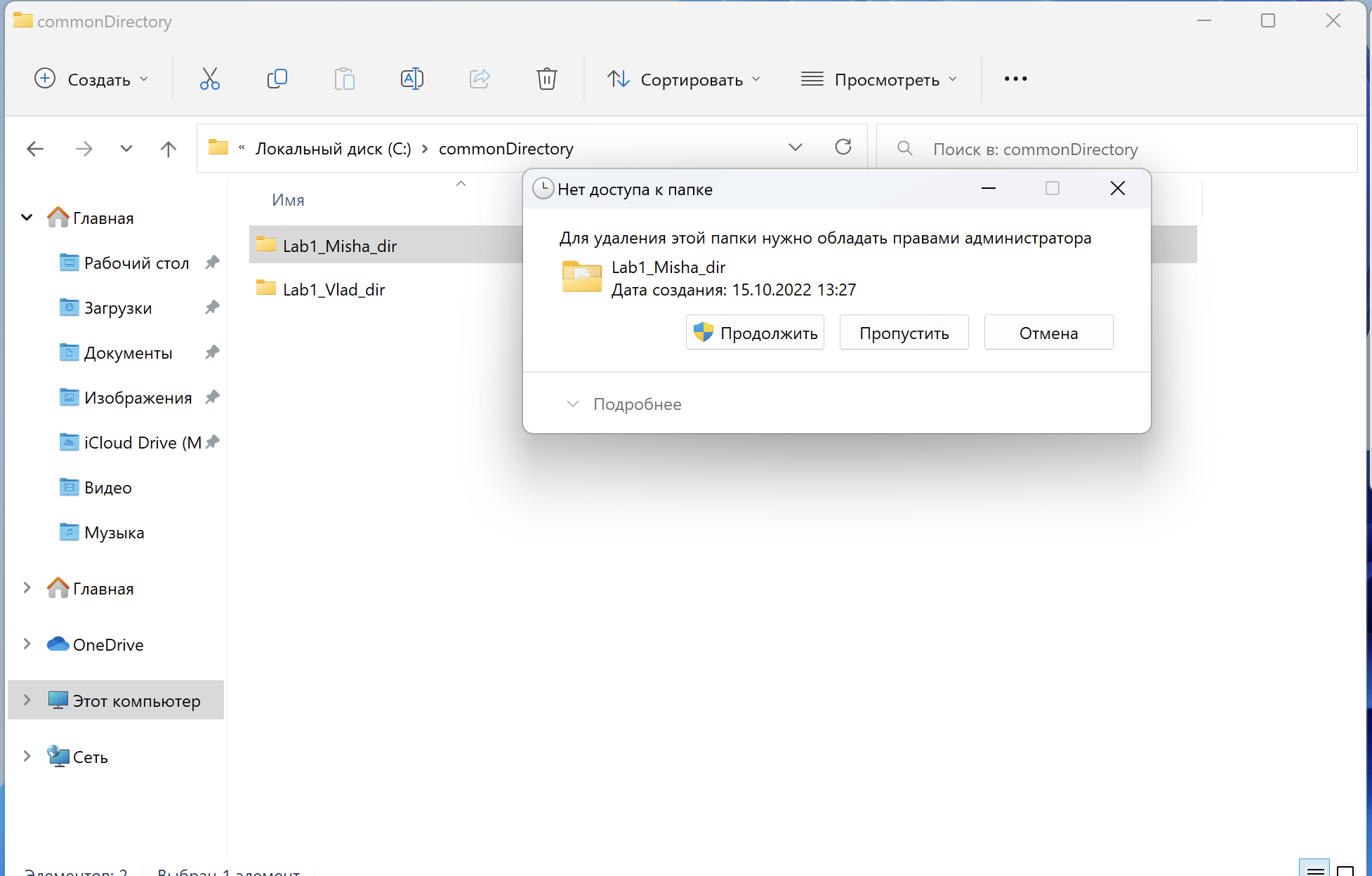Open the Просмотреть view menu
Viewport: 1372px width, 876px height.
878,79
